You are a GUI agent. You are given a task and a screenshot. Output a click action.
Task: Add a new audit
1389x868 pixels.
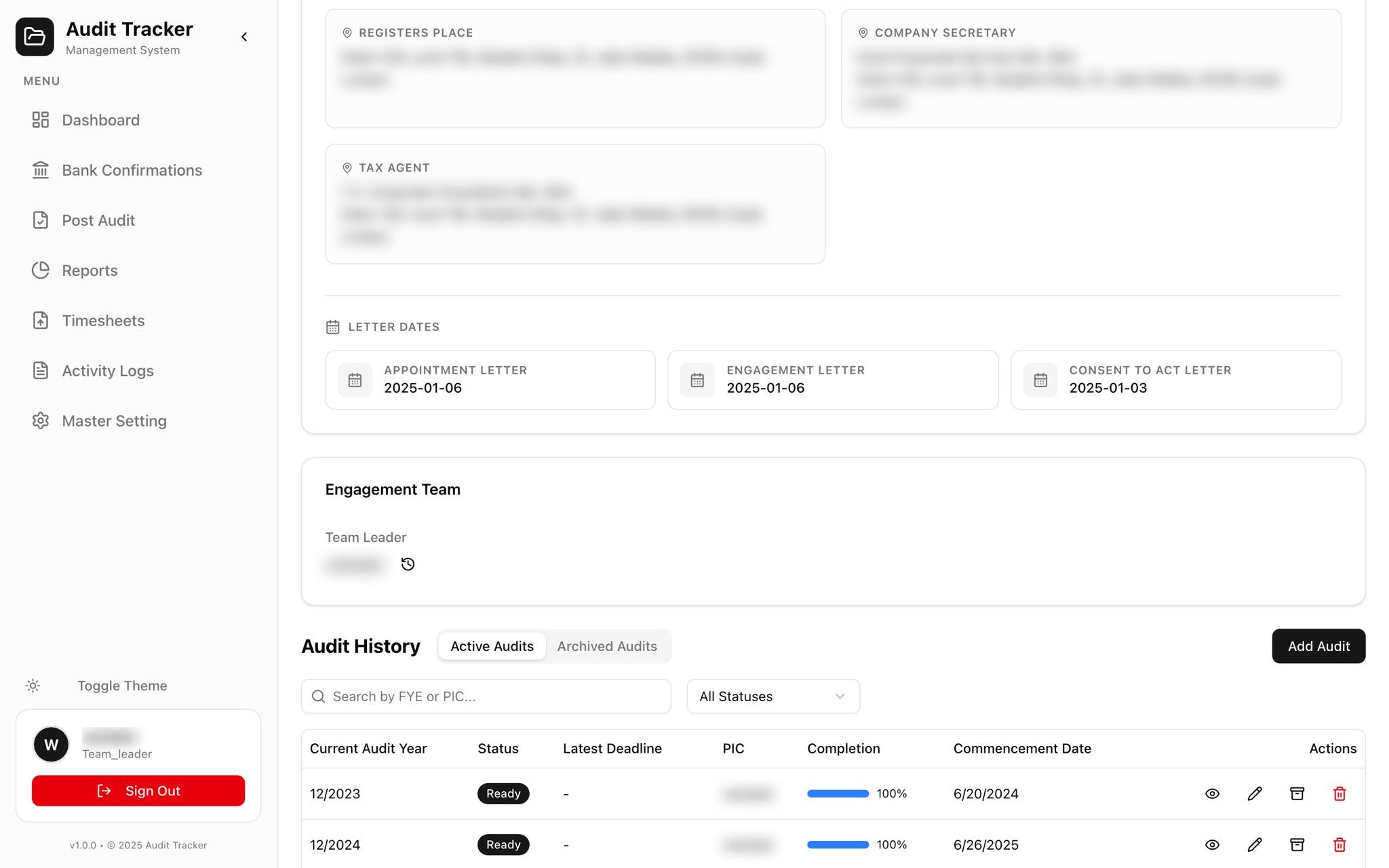coord(1318,646)
